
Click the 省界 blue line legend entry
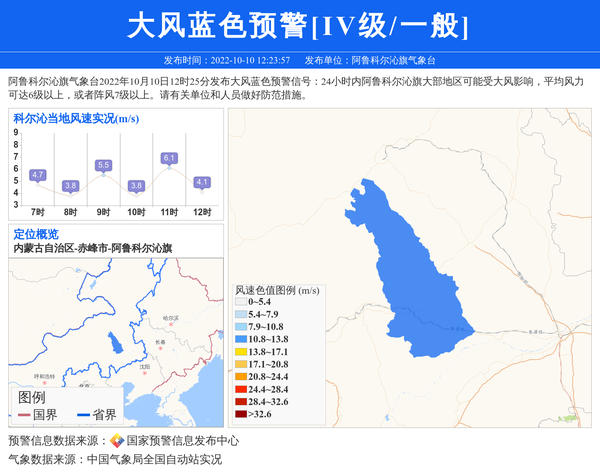point(97,414)
